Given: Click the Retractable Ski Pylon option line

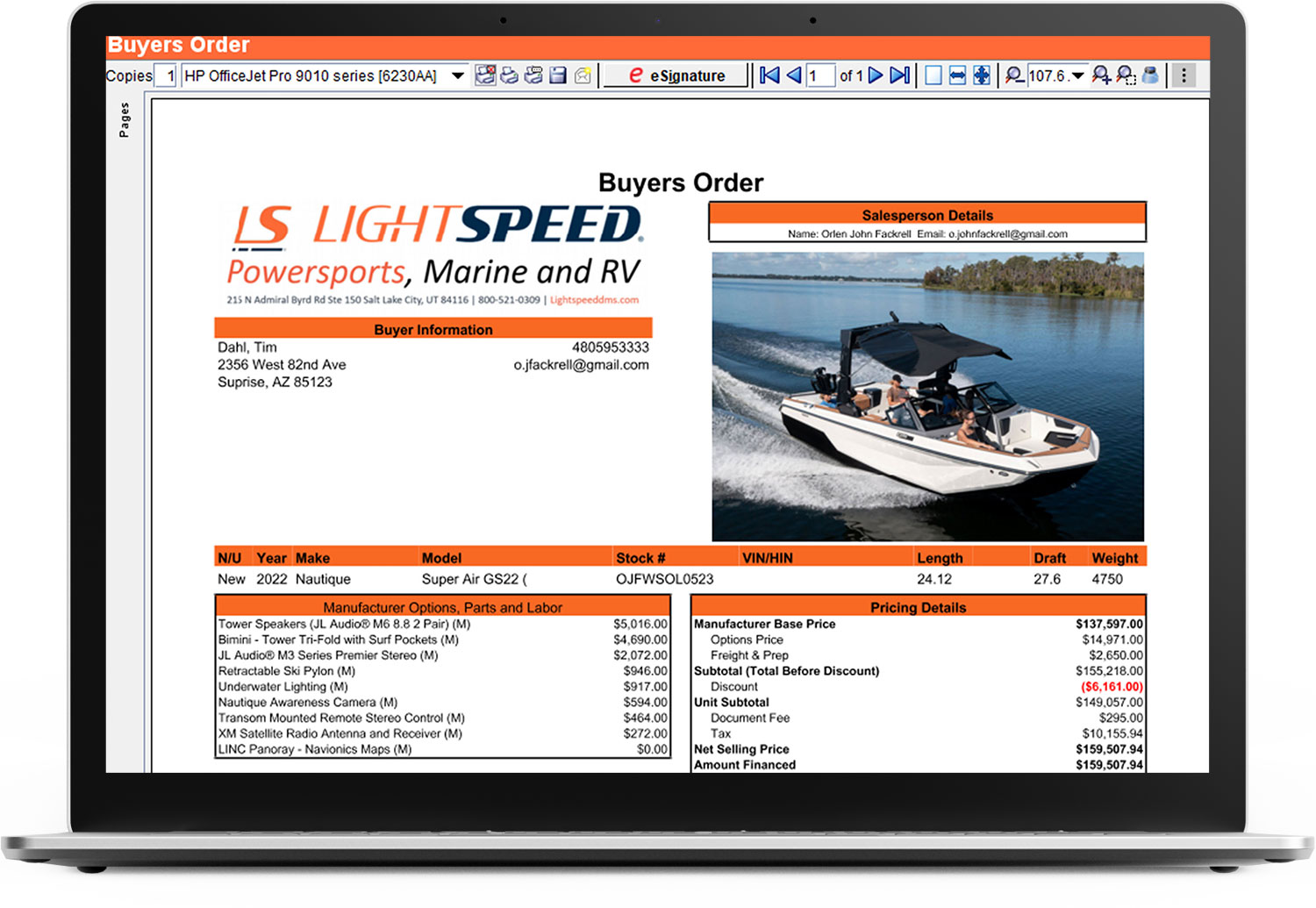Looking at the screenshot, I should pos(443,671).
